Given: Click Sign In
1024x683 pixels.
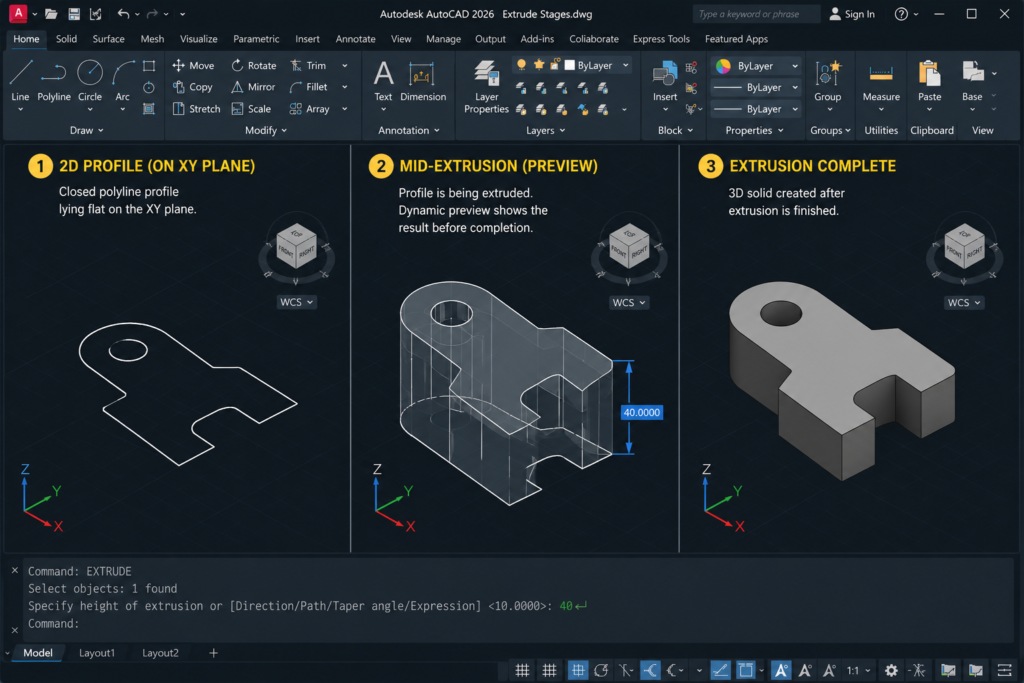Looking at the screenshot, I should coord(852,14).
